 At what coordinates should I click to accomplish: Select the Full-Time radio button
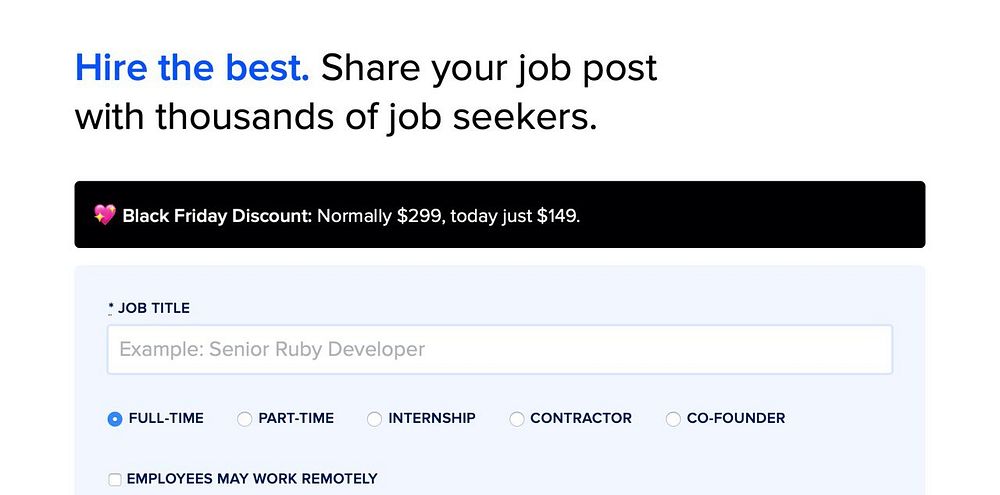click(x=115, y=419)
